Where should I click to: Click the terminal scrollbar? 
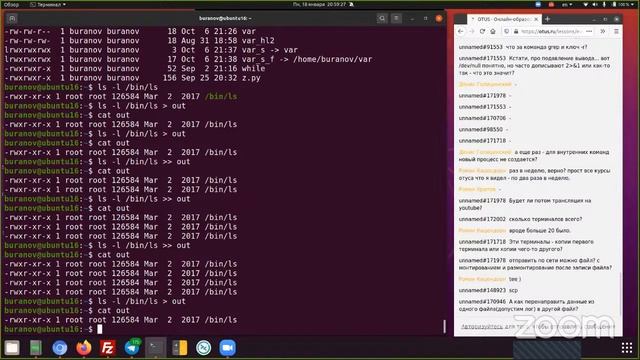[444, 326]
